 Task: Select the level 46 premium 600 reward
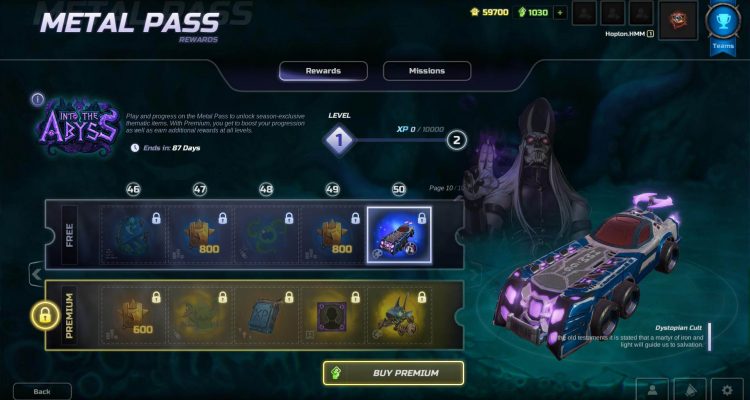coord(134,315)
